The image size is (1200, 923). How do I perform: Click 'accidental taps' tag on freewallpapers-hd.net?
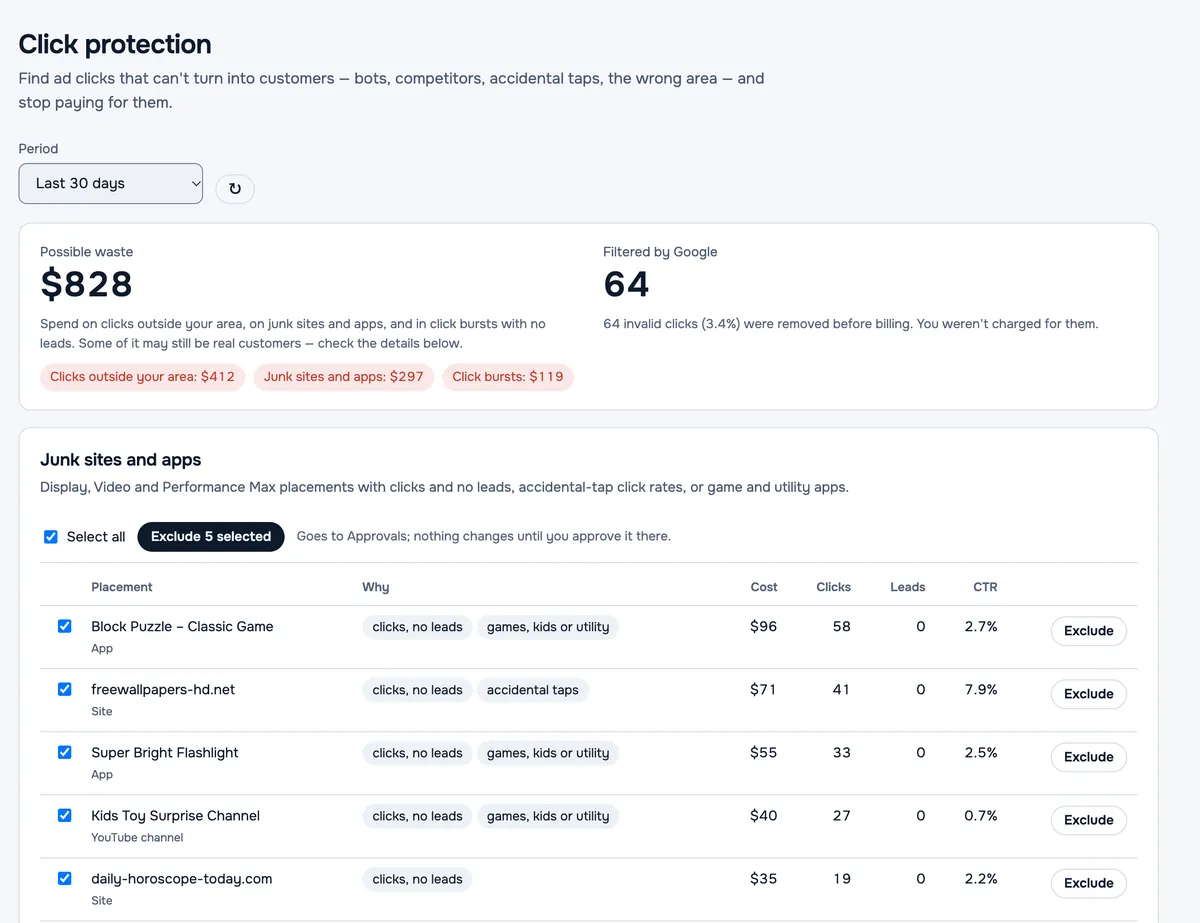pos(533,690)
